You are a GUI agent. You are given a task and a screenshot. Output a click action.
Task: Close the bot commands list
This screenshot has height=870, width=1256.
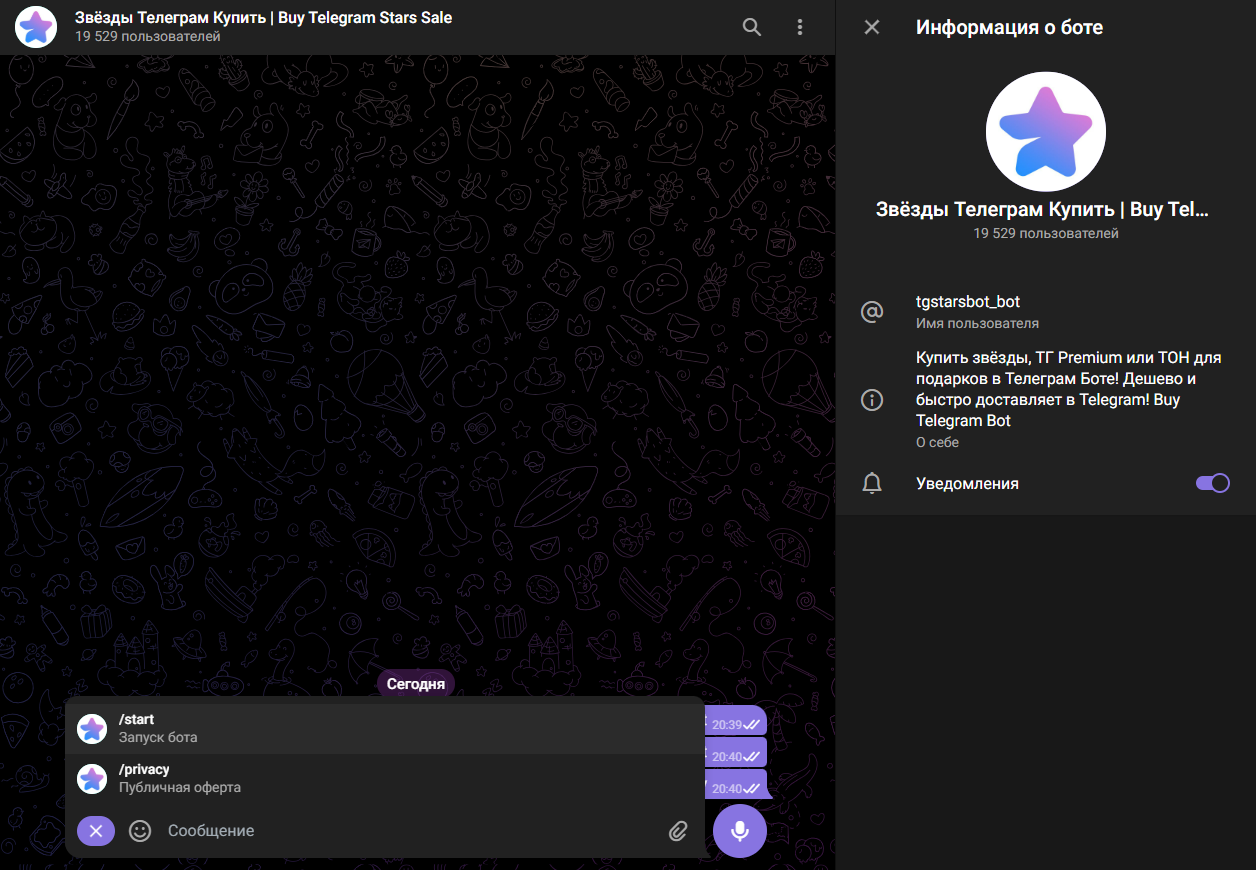pyautogui.click(x=96, y=831)
